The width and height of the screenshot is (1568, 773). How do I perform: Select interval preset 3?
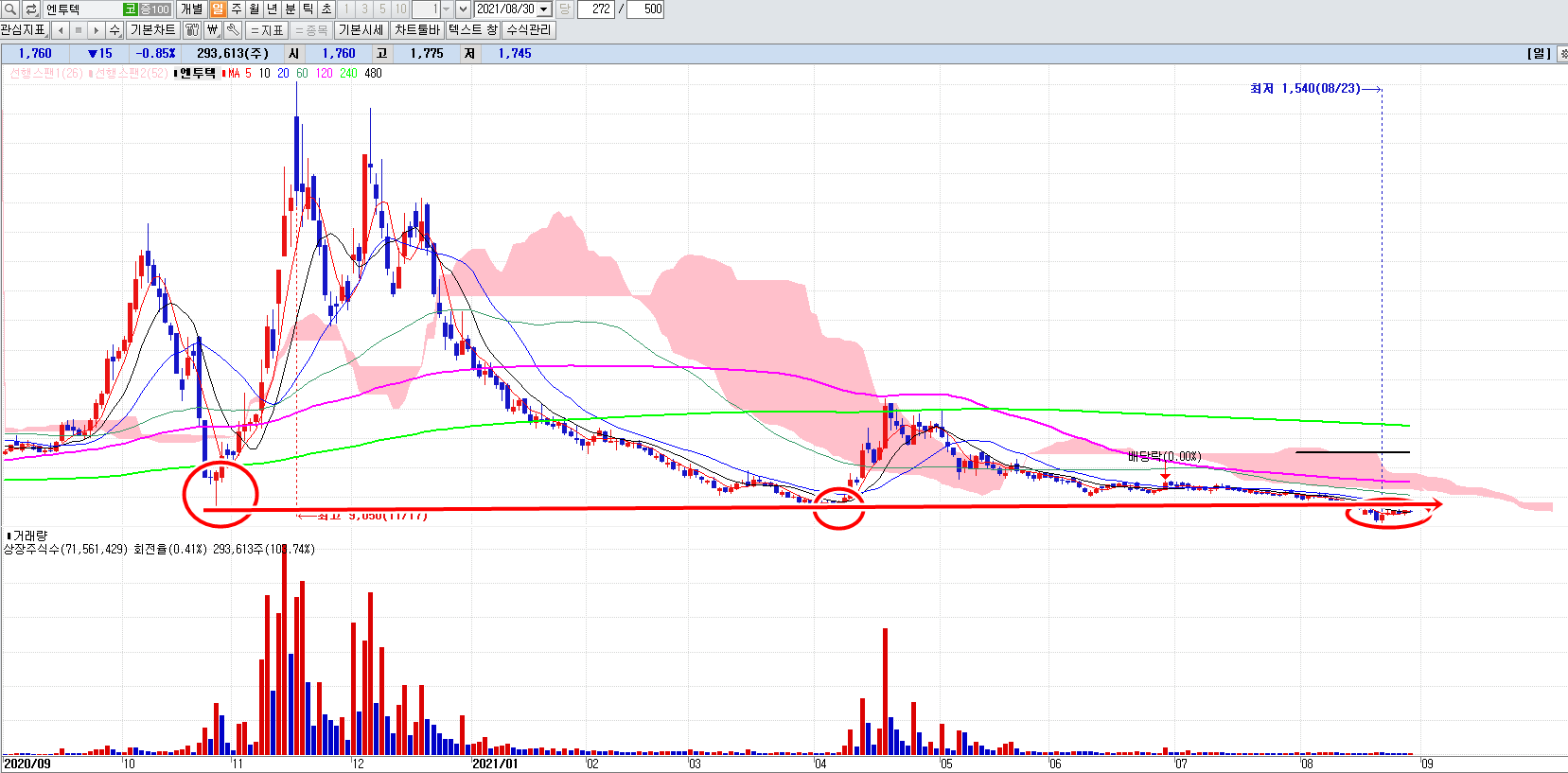coord(364,9)
